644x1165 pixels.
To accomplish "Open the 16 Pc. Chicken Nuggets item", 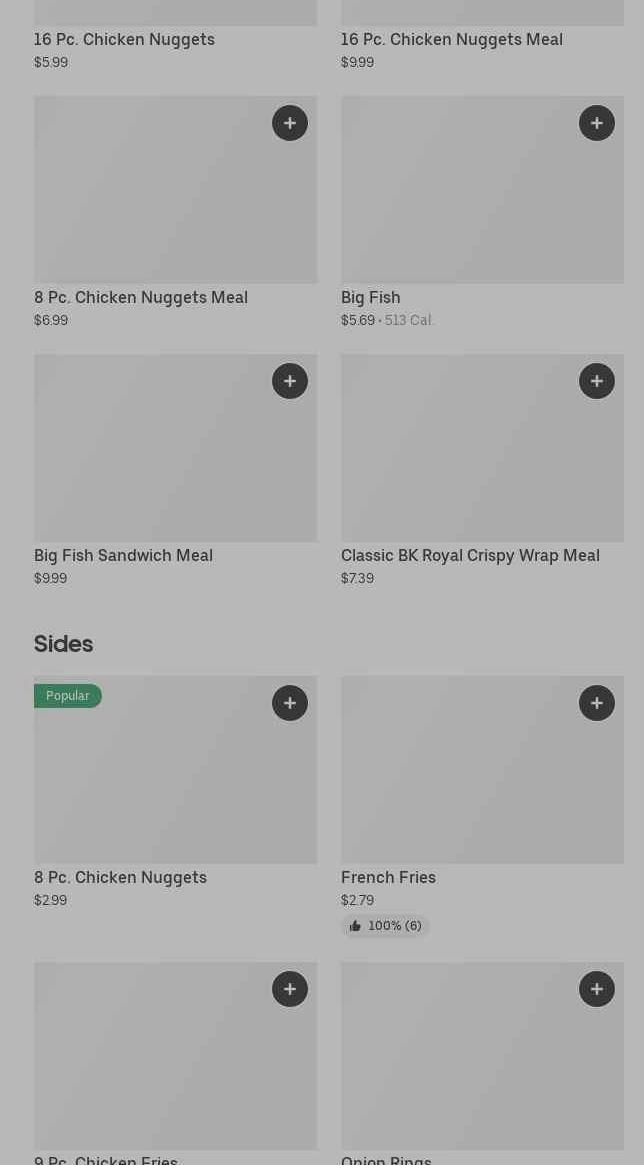I will [x=124, y=40].
